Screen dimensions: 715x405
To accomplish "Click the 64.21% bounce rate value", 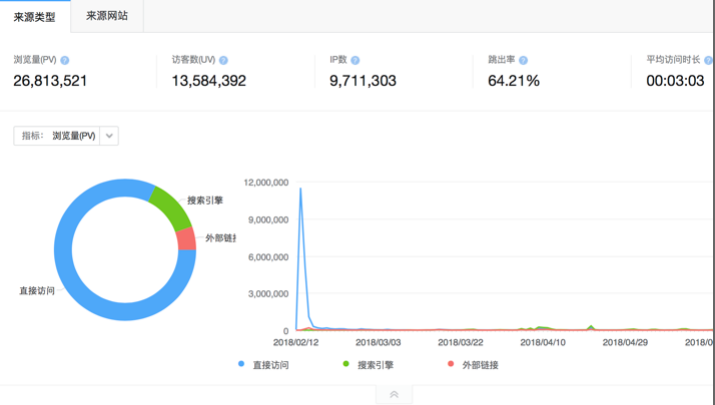I will point(513,81).
